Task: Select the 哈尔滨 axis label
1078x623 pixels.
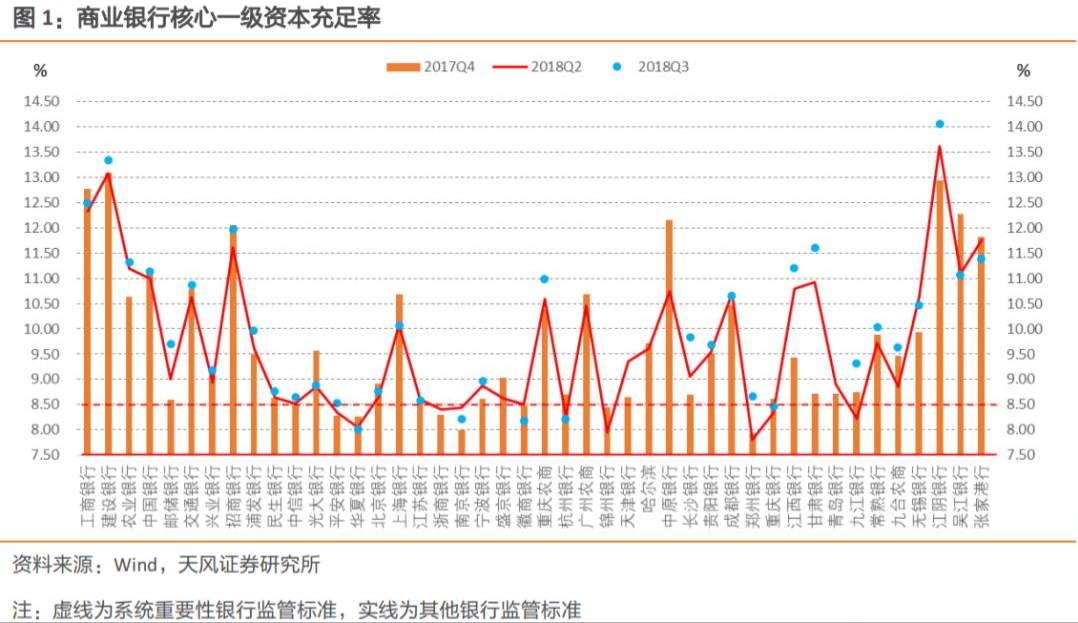Action: click(x=649, y=489)
